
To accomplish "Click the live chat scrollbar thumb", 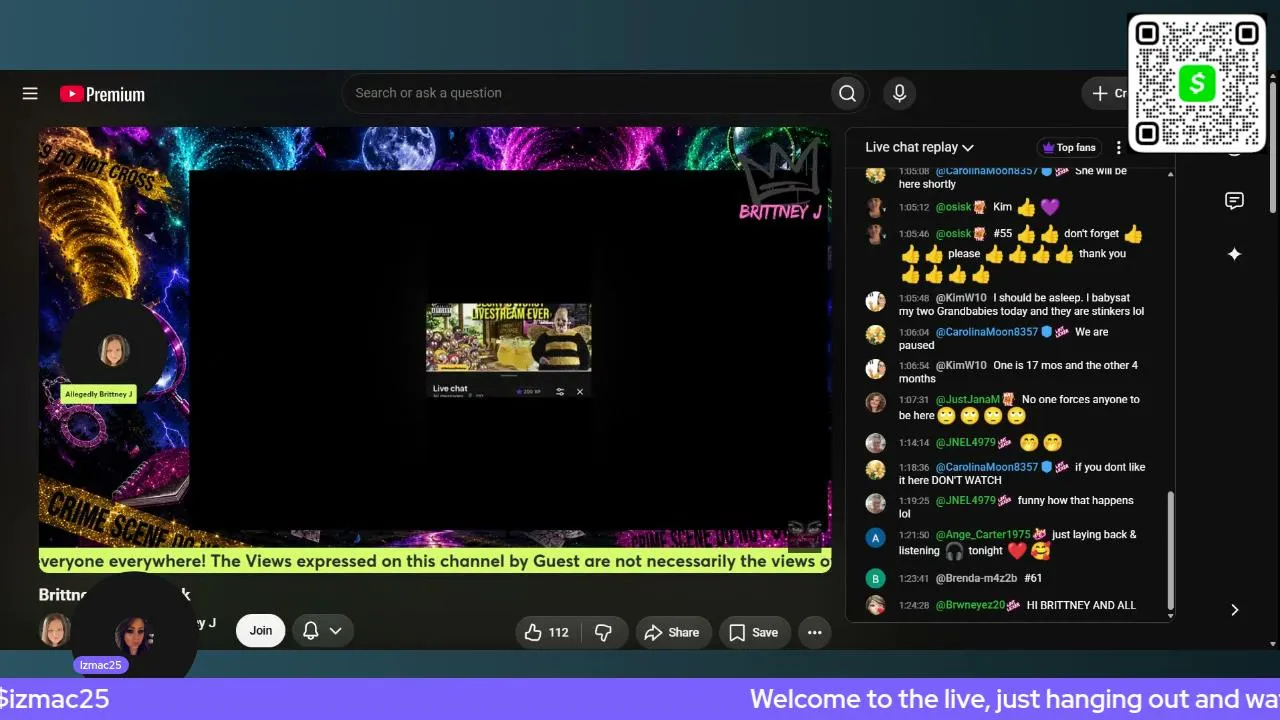I will [1170, 550].
